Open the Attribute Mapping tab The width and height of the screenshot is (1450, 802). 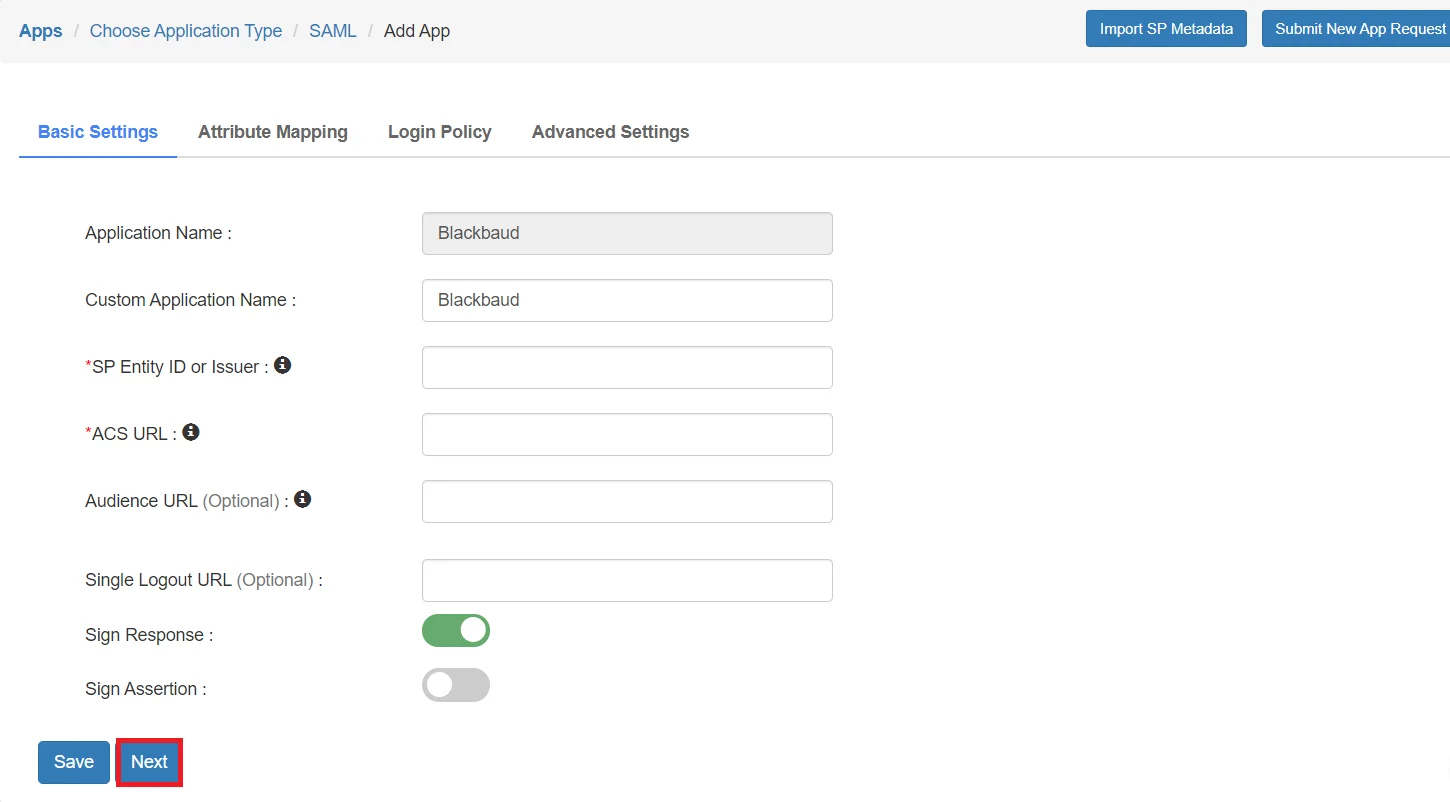click(x=273, y=132)
